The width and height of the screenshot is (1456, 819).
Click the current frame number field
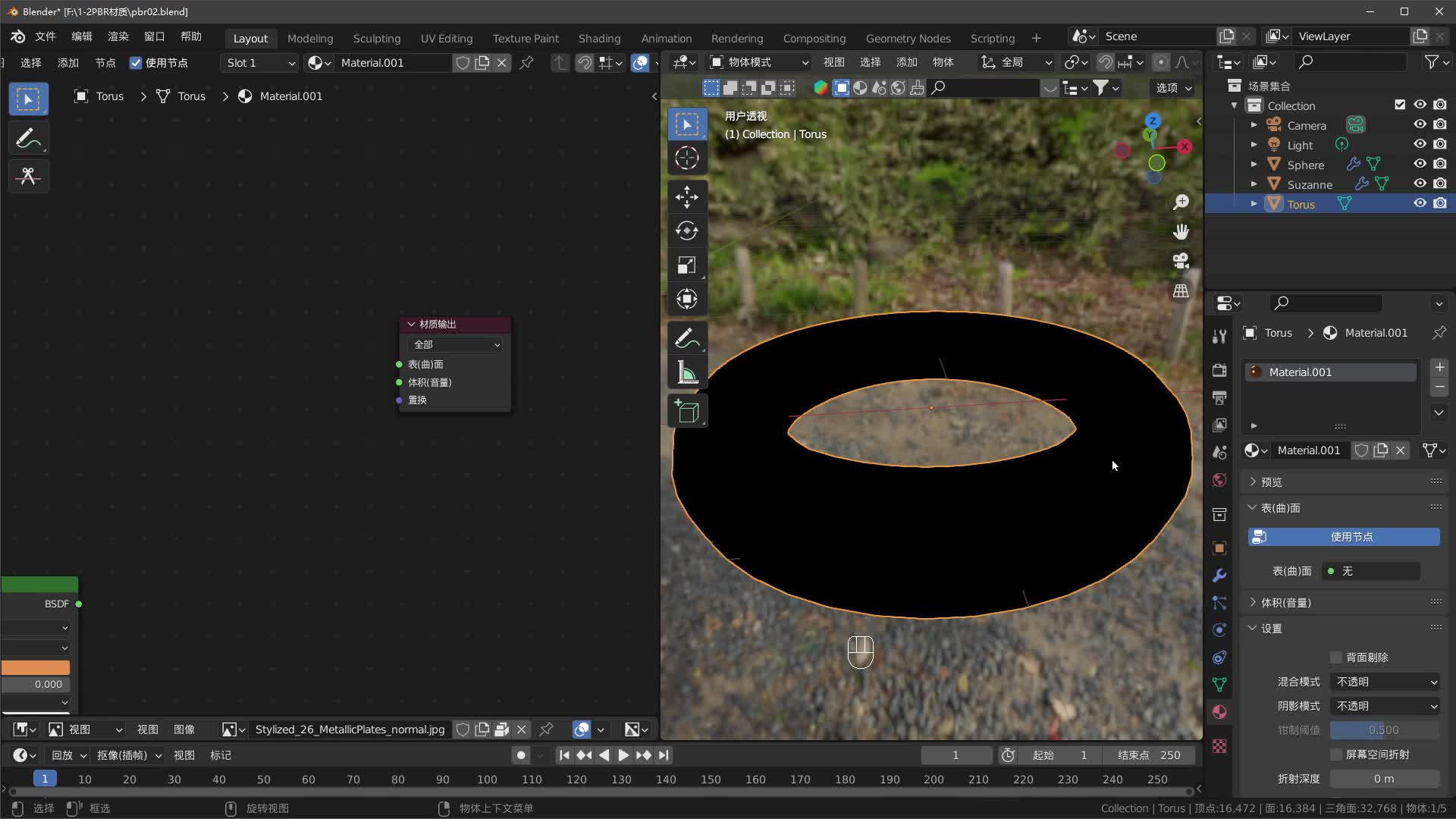(955, 755)
